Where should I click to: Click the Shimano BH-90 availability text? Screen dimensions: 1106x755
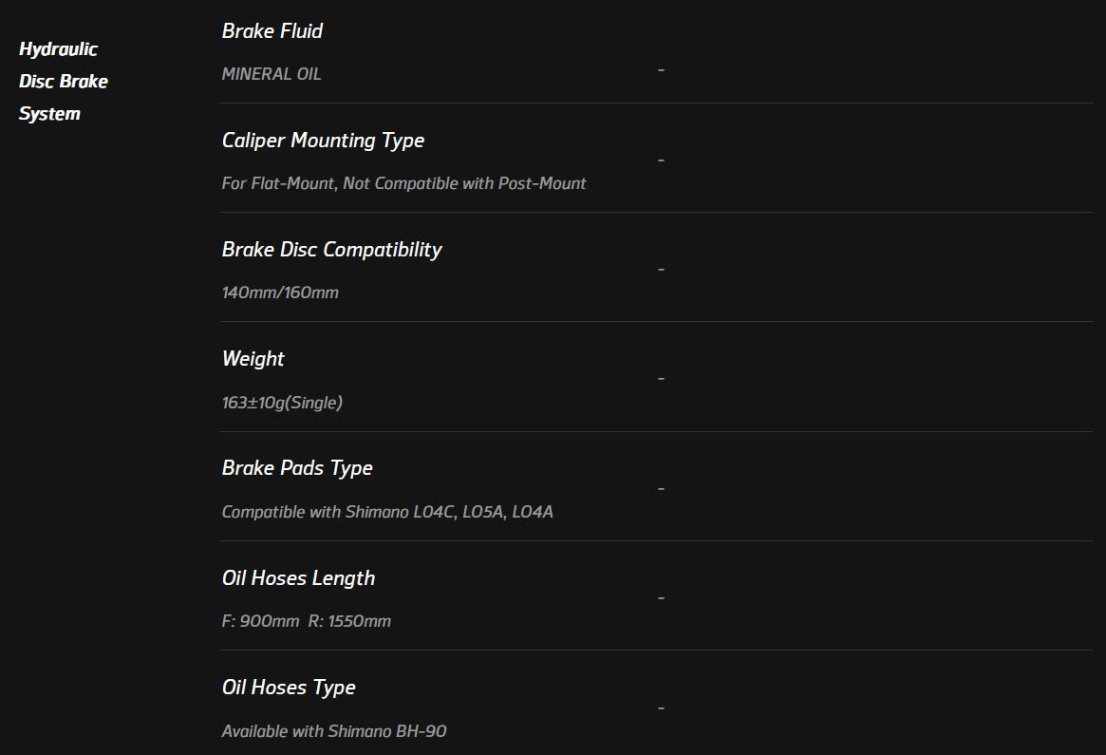pos(334,732)
